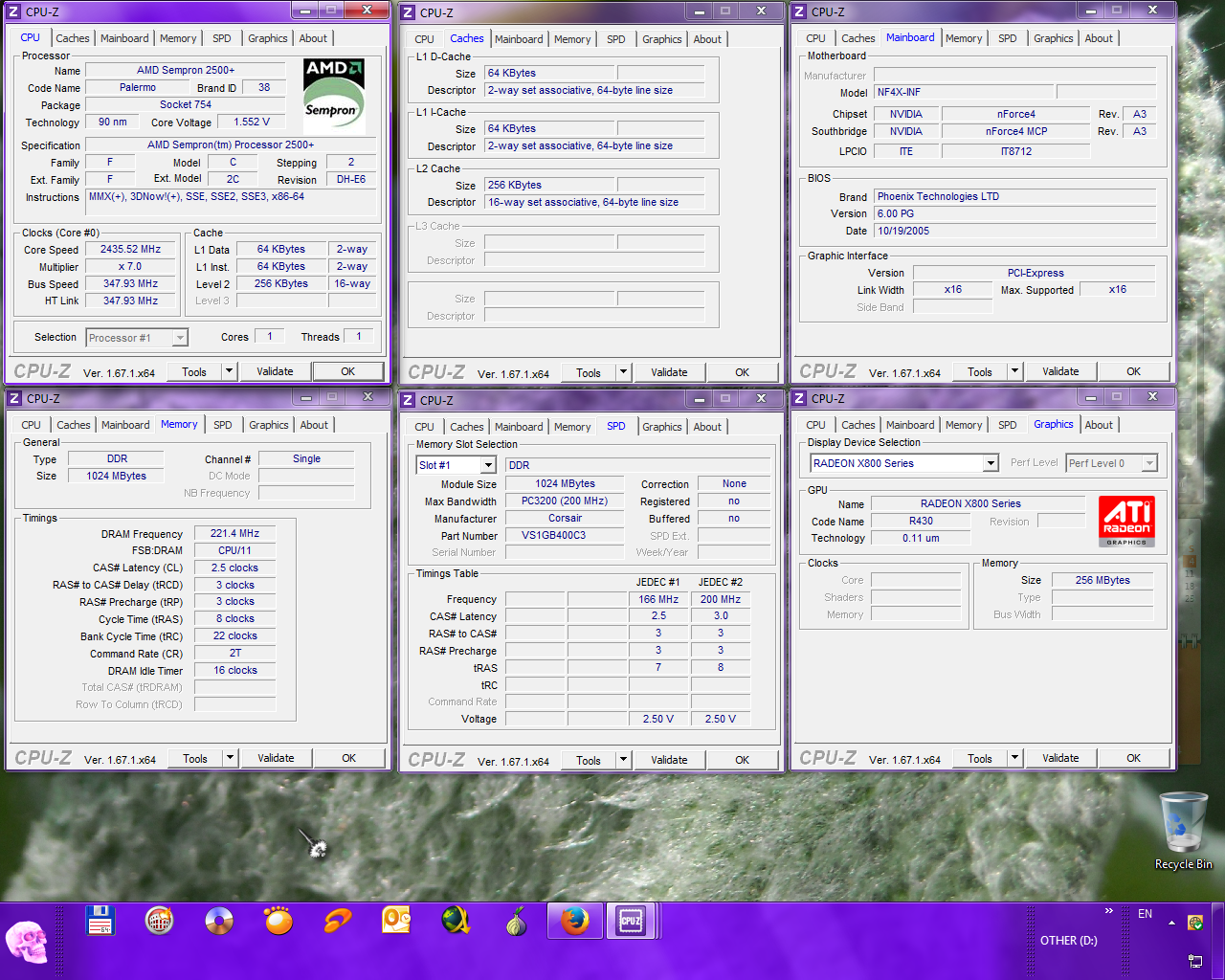Screen dimensions: 1225x980
Task: Switch to Mainboard tab in the SPD window
Action: pos(518,427)
